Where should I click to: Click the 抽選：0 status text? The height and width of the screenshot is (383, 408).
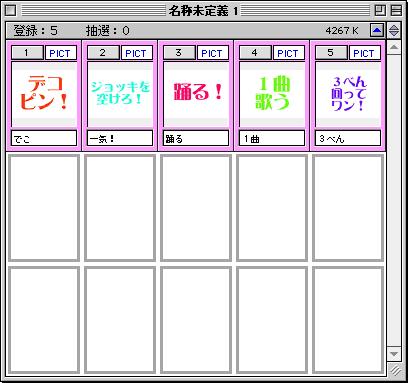tap(107, 31)
